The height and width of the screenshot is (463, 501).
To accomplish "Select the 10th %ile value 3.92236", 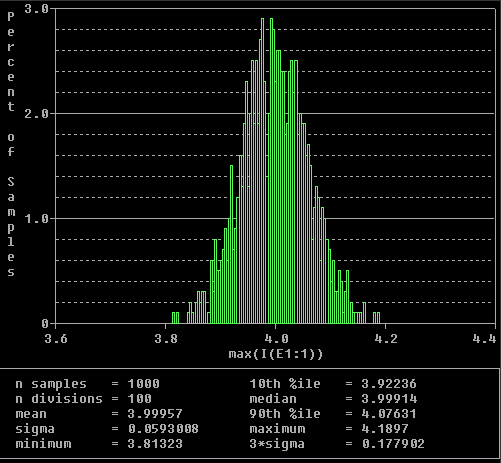I will click(x=389, y=384).
